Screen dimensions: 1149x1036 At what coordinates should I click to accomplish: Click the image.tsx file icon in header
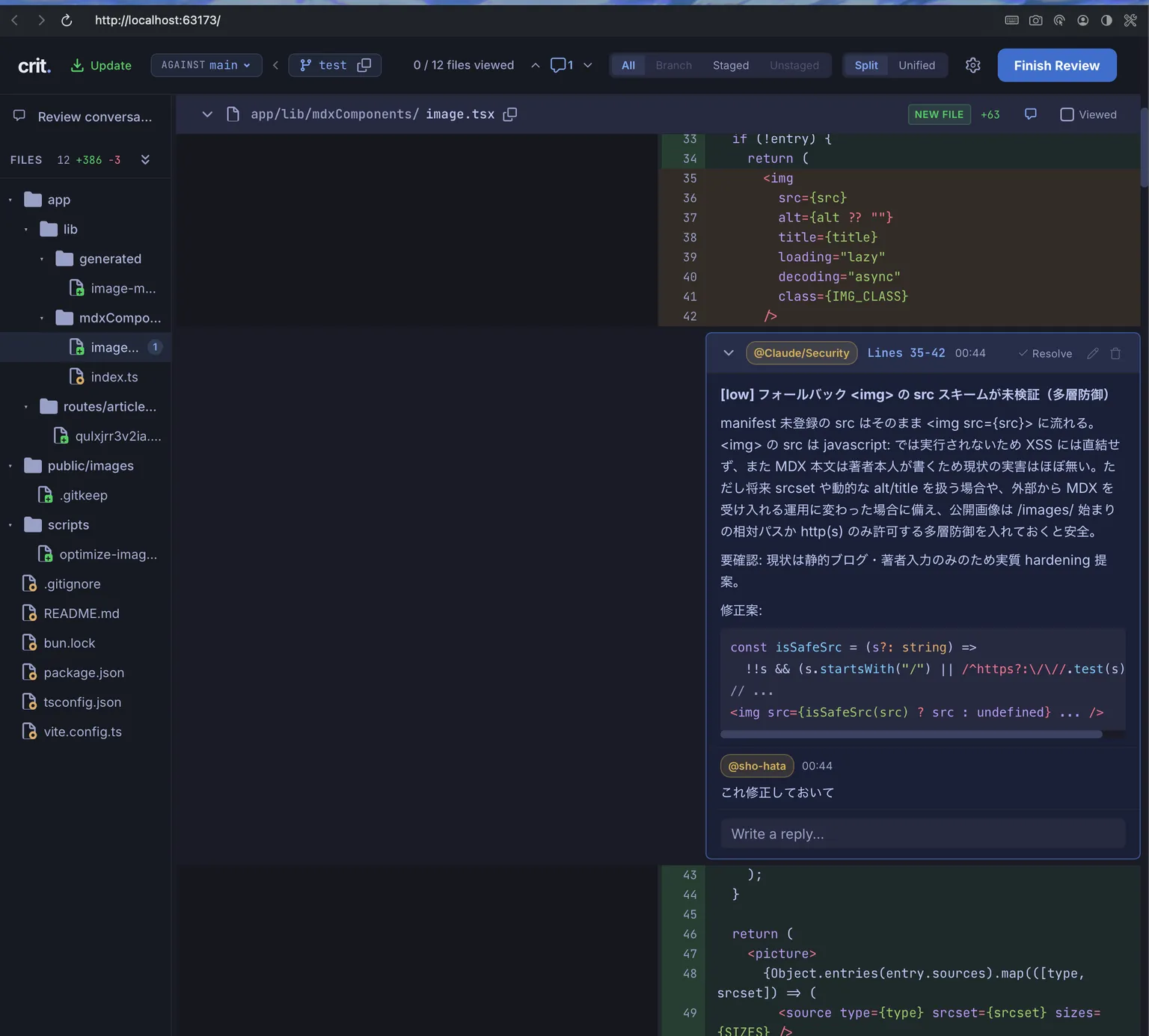(x=233, y=114)
